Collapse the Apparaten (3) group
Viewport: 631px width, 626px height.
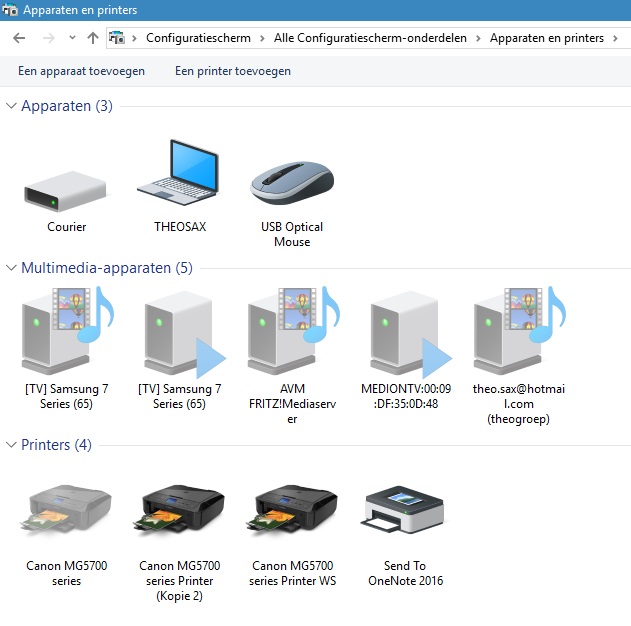click(x=11, y=106)
